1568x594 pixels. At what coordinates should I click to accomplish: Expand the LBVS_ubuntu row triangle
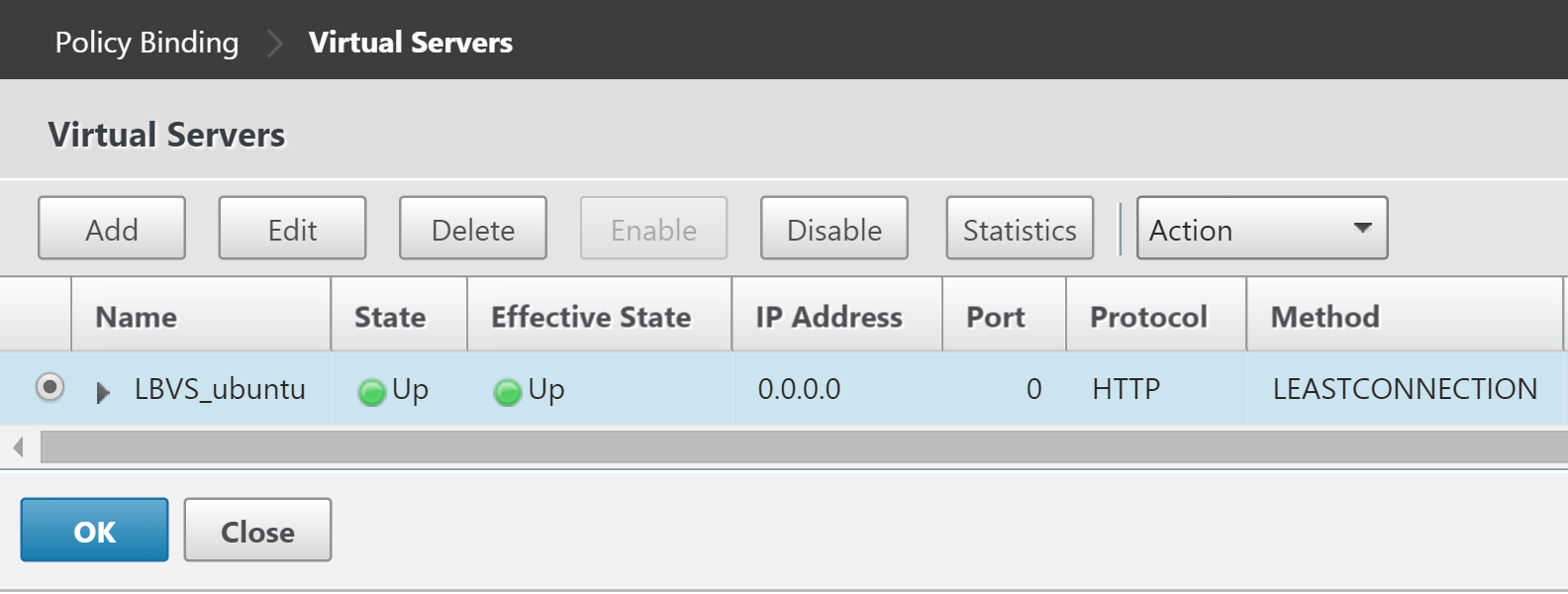click(103, 393)
